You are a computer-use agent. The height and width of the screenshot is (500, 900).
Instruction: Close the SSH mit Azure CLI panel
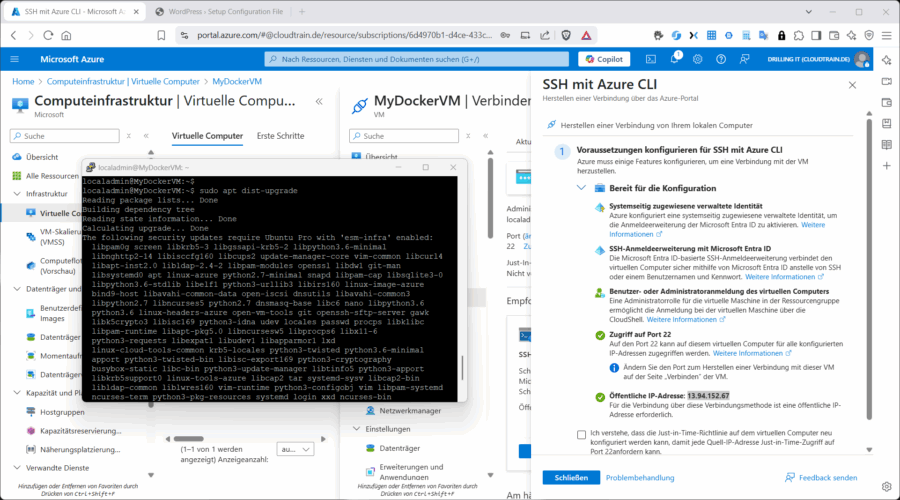tap(852, 85)
